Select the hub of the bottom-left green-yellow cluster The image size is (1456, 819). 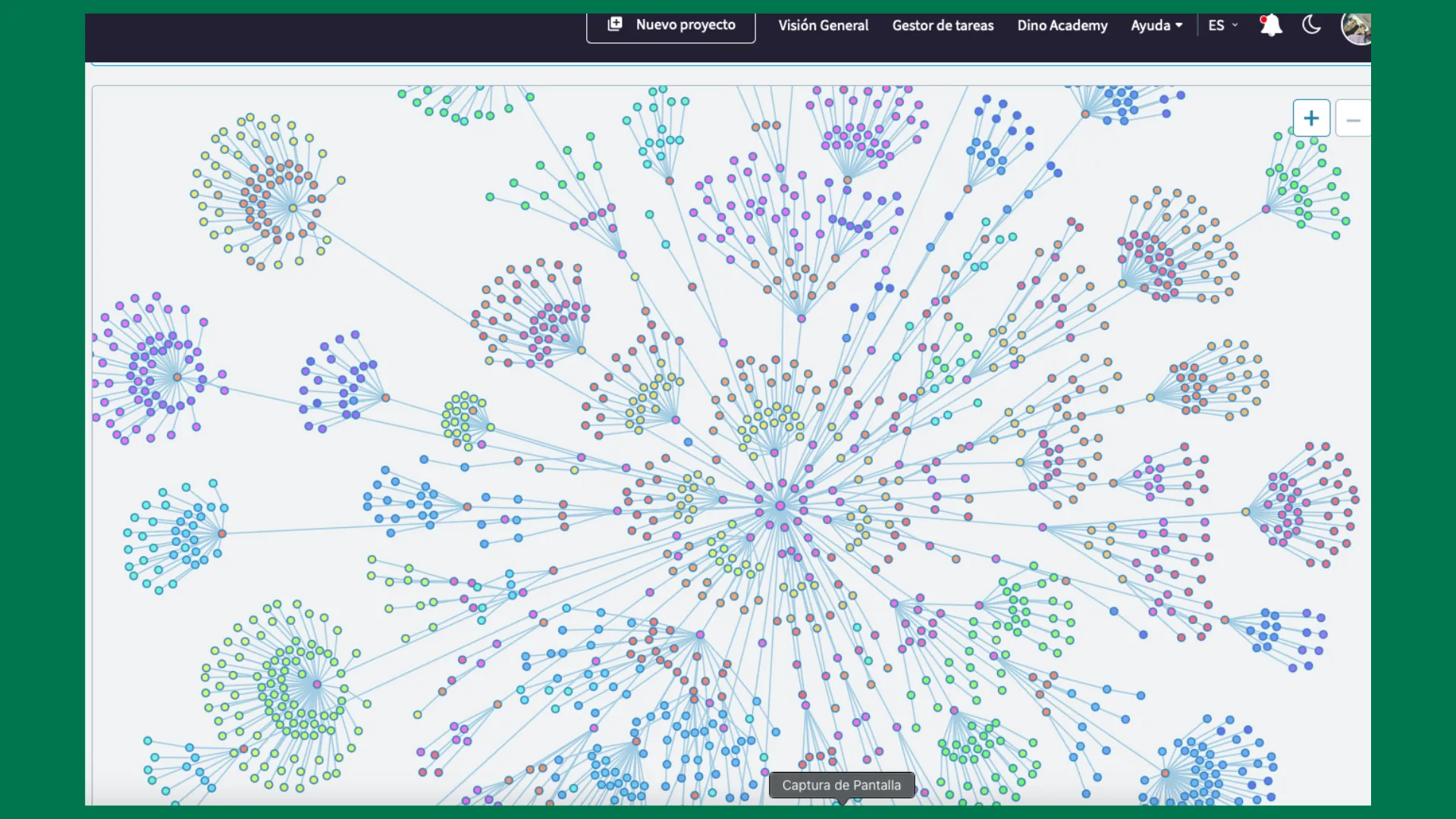[x=316, y=684]
